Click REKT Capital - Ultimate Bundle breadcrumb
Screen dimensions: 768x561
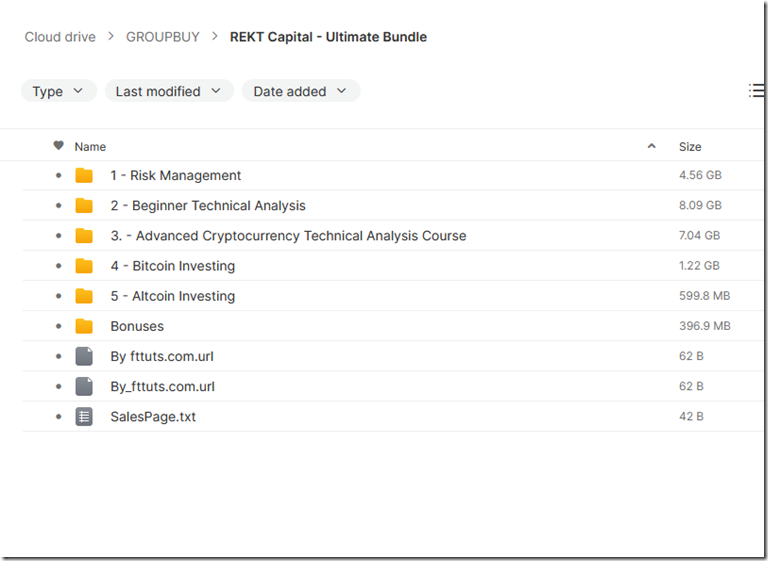pyautogui.click(x=328, y=37)
